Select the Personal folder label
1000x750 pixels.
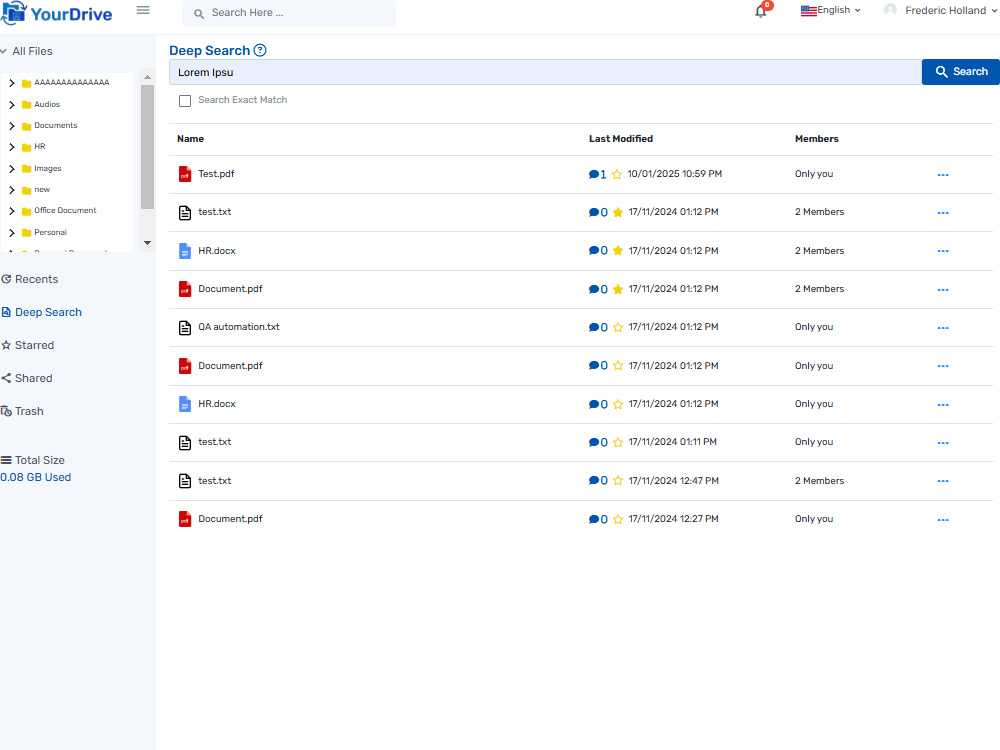pyautogui.click(x=50, y=233)
